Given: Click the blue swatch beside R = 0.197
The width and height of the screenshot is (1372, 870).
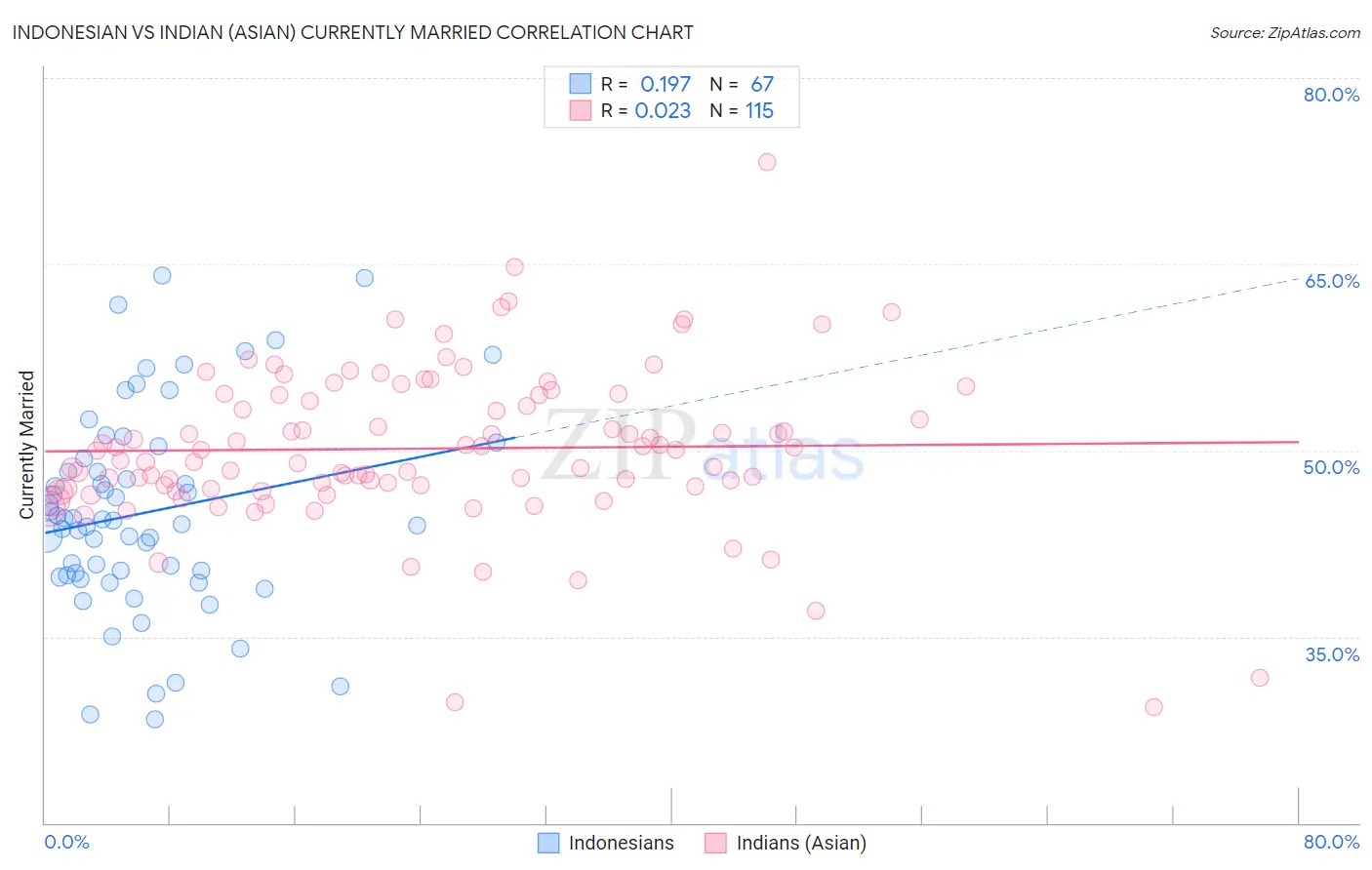Looking at the screenshot, I should pyautogui.click(x=581, y=84).
